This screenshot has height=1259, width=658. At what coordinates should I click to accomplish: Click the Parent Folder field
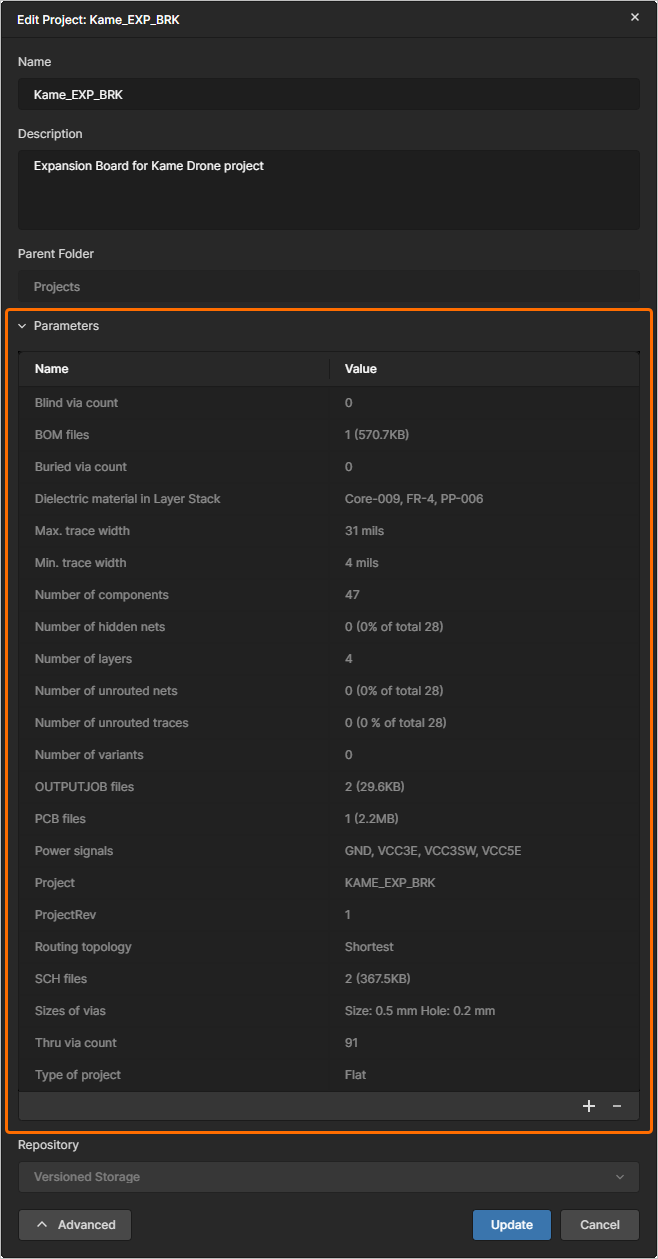(x=328, y=287)
